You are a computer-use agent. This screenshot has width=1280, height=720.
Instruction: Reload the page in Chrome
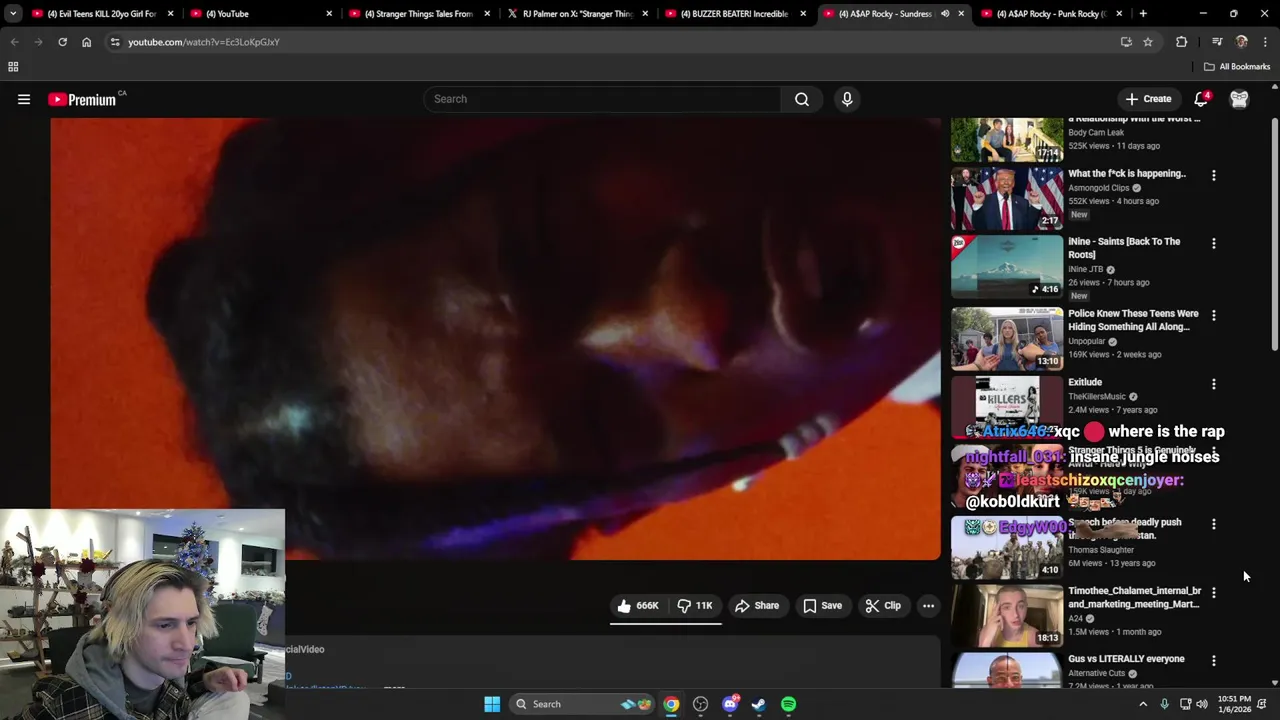[62, 42]
